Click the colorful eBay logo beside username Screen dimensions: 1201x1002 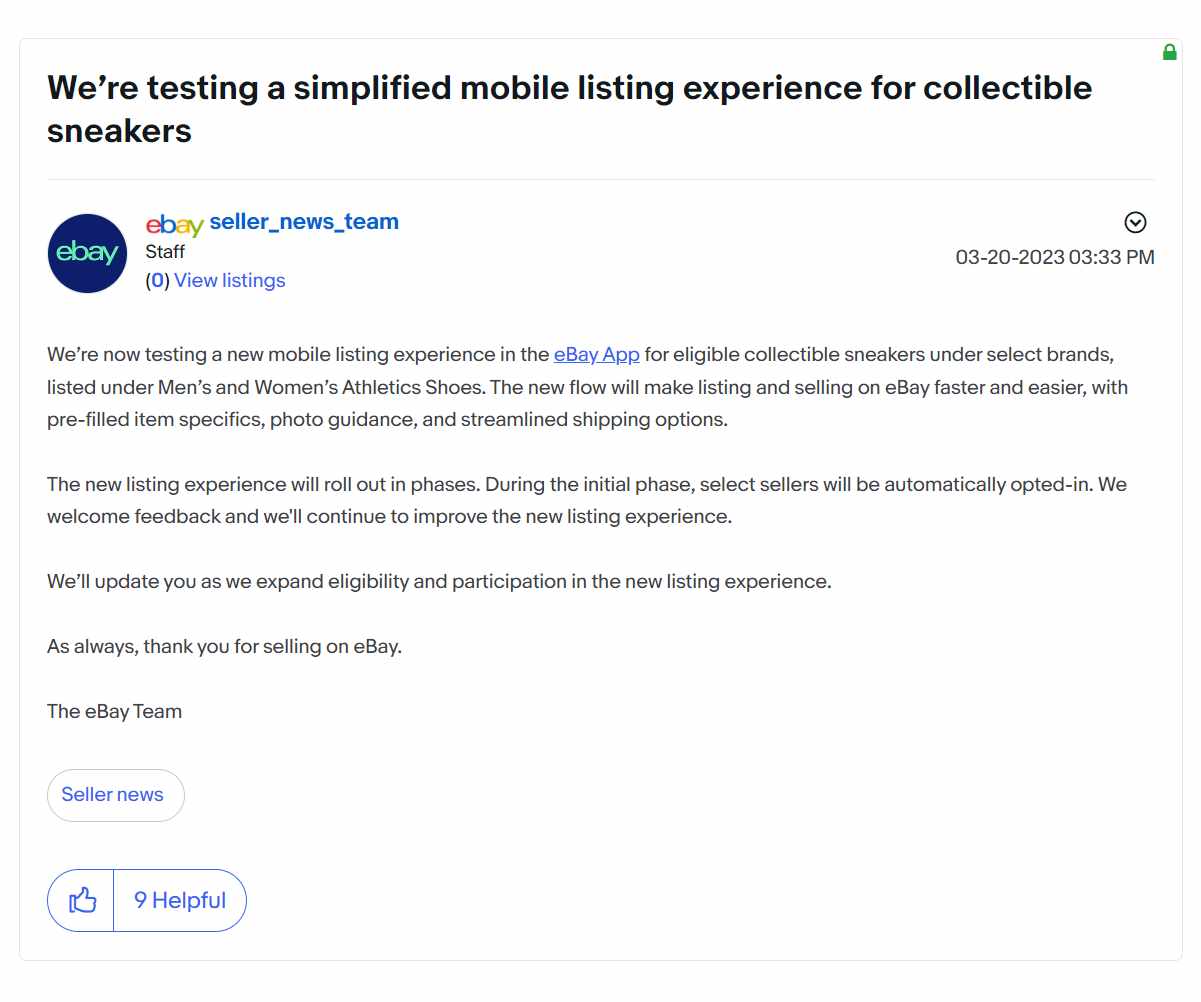(x=174, y=225)
